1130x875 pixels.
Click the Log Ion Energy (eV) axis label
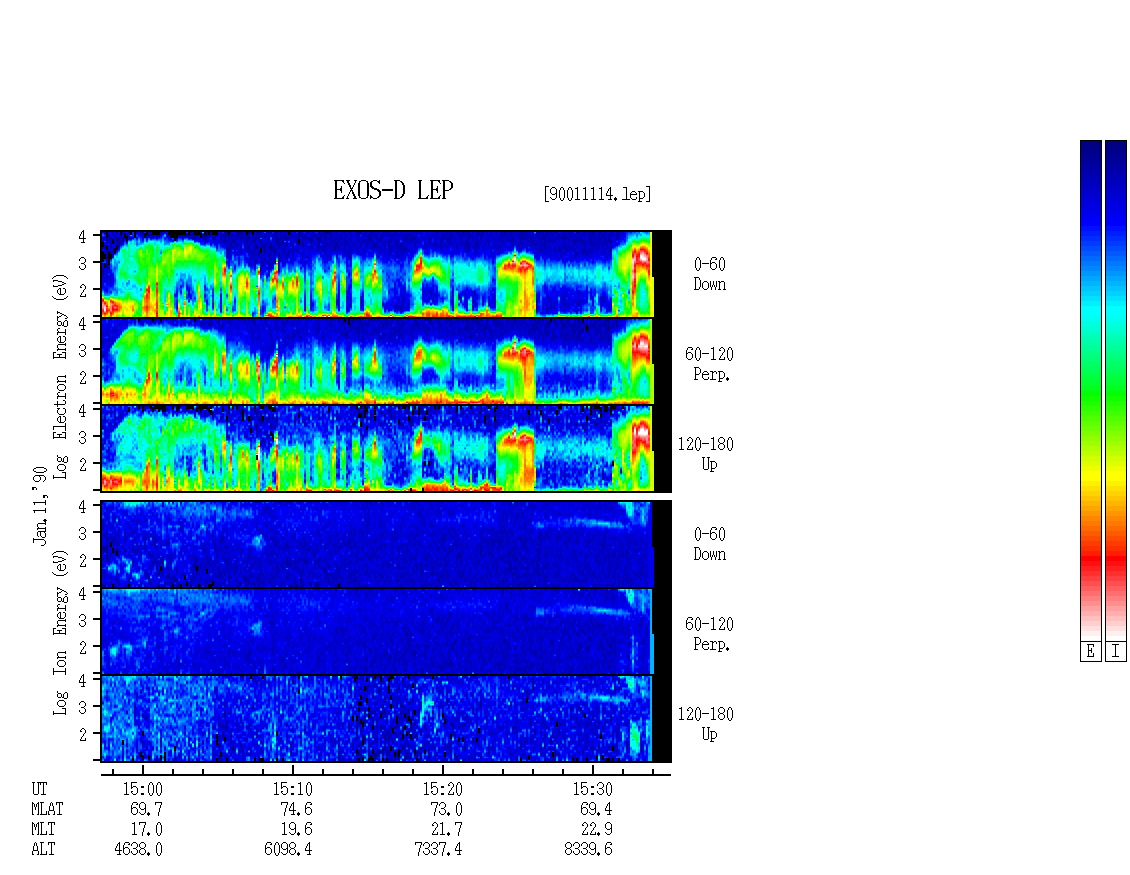tap(61, 632)
